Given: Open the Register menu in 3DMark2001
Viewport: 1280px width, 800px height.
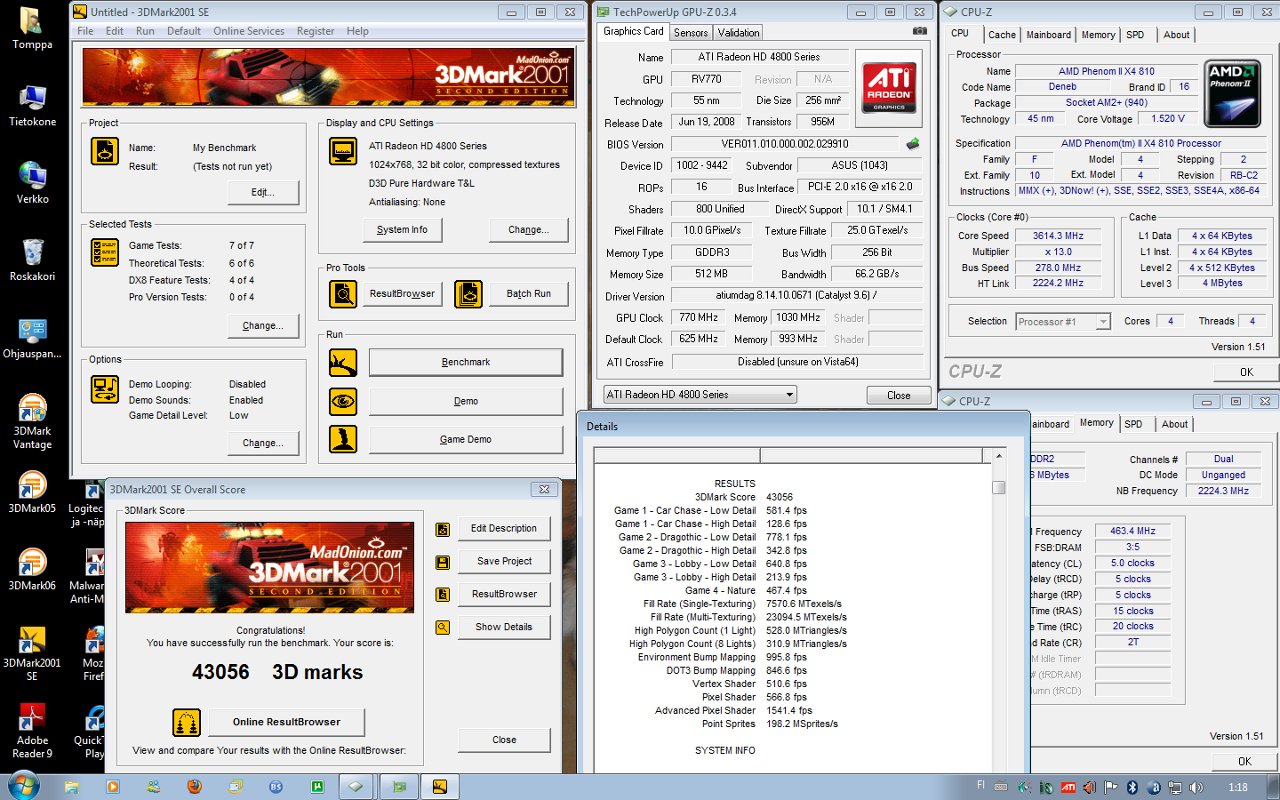Looking at the screenshot, I should pos(315,31).
